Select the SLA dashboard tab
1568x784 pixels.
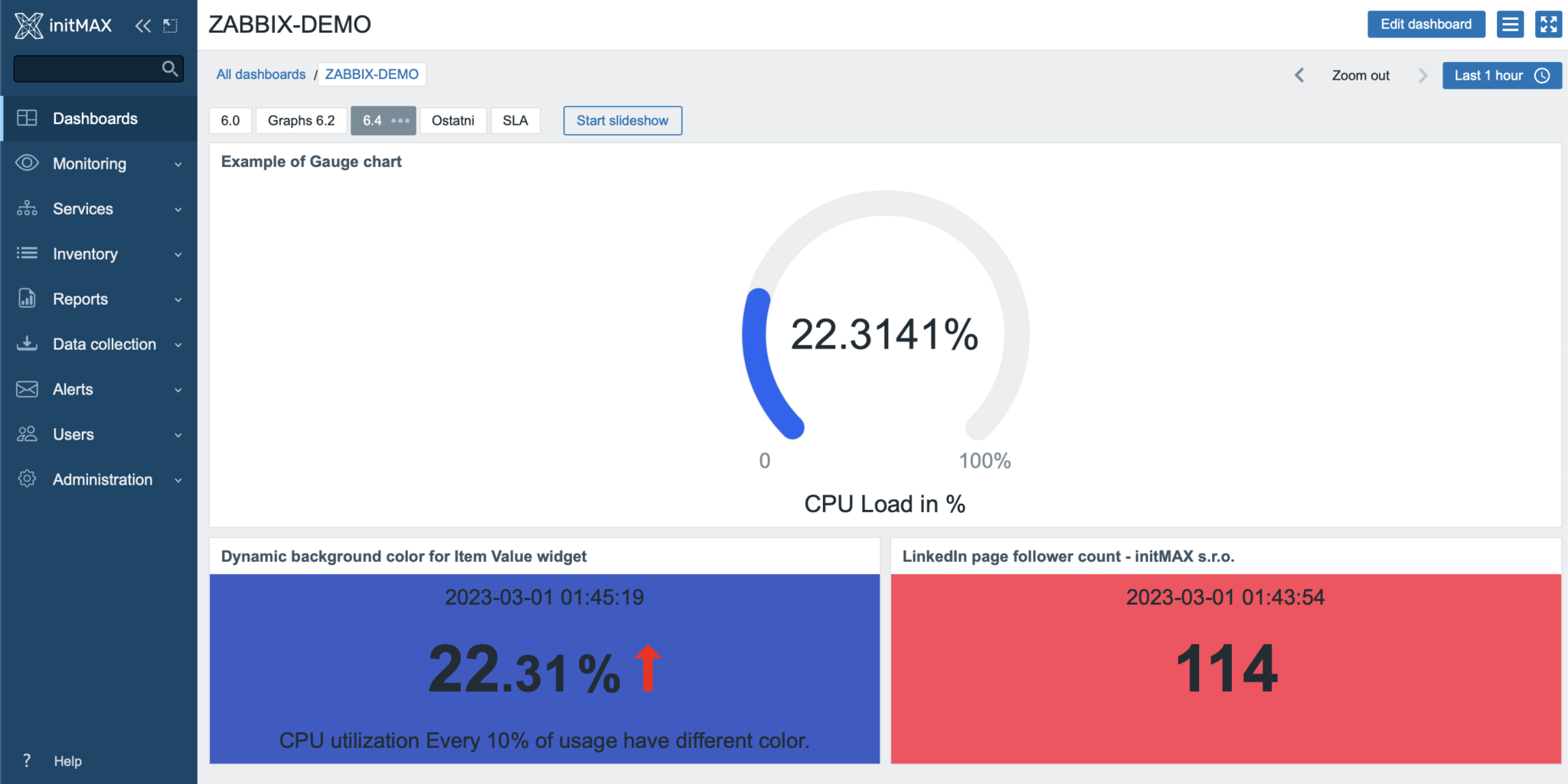coord(516,120)
